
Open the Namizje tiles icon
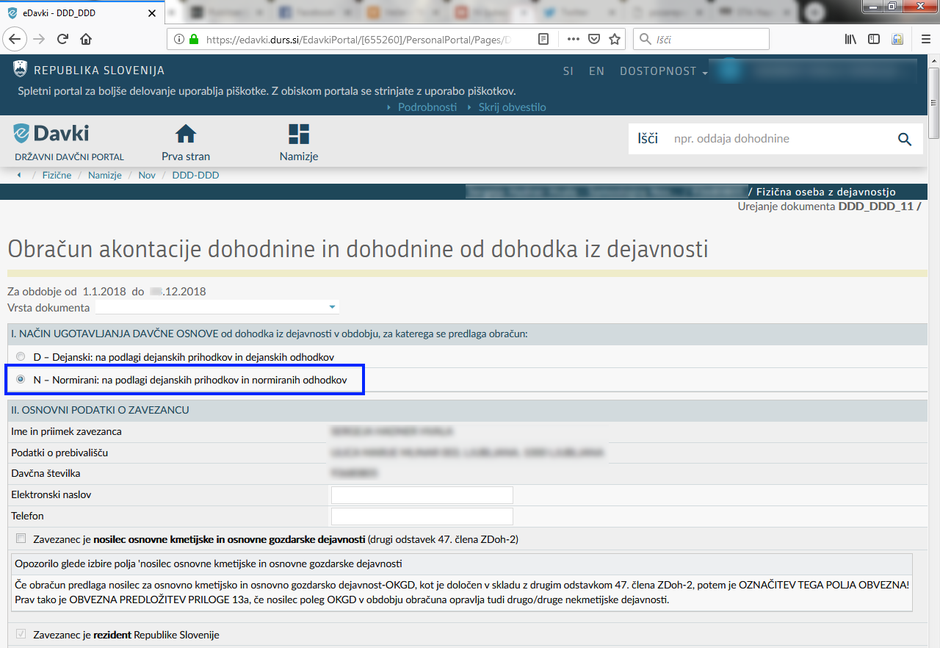click(x=297, y=132)
